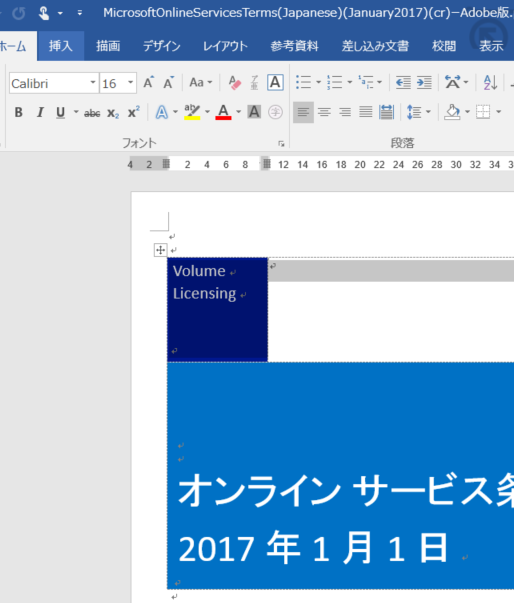Apply red font color
Viewport: 514px width, 603px height.
click(x=223, y=113)
